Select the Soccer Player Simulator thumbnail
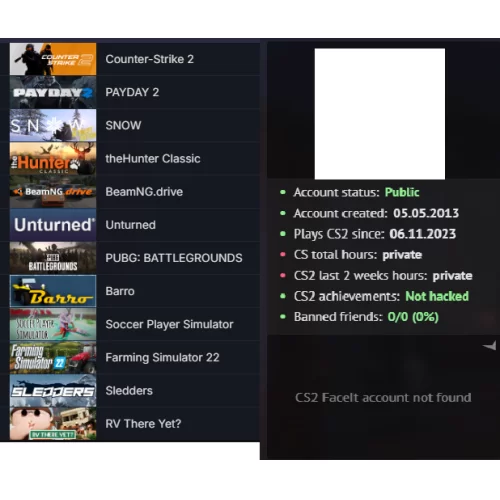The height and width of the screenshot is (500, 500). point(53,324)
